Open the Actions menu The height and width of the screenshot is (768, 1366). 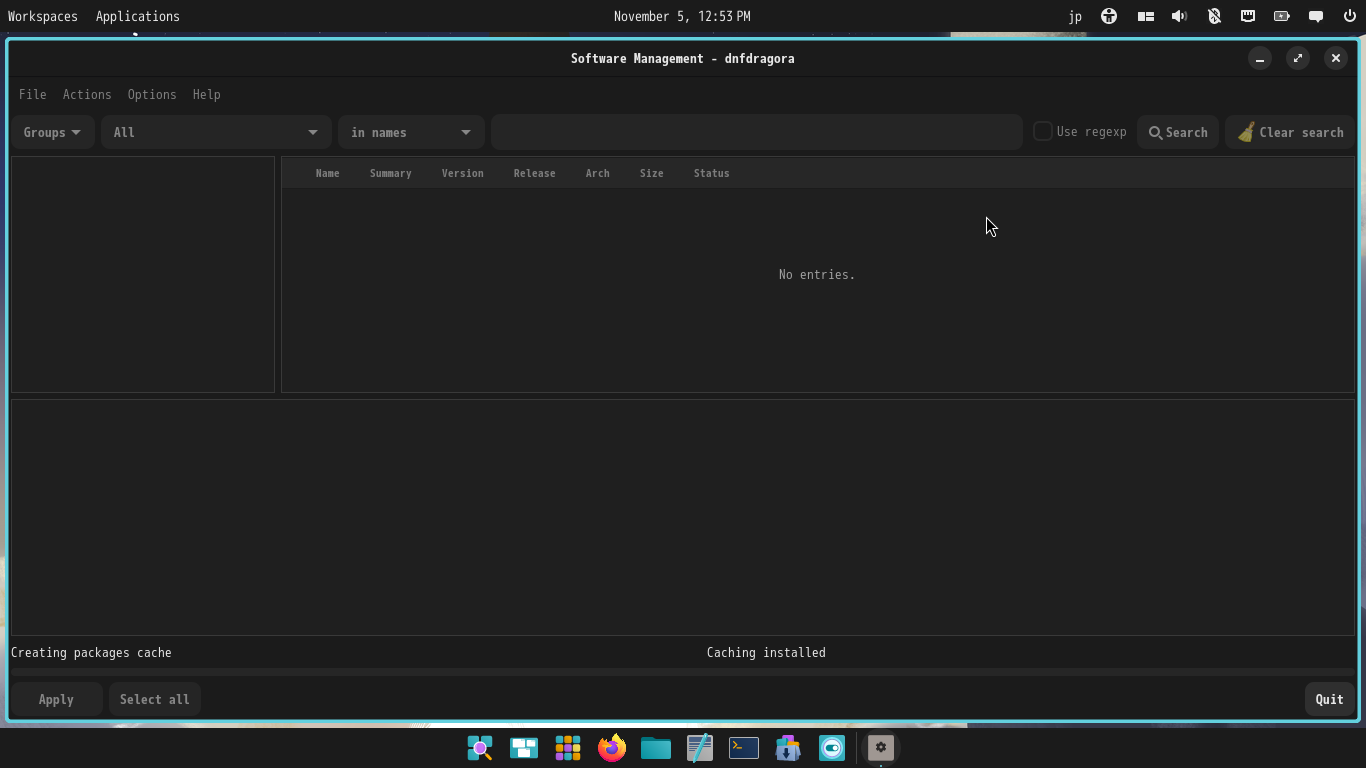tap(87, 94)
